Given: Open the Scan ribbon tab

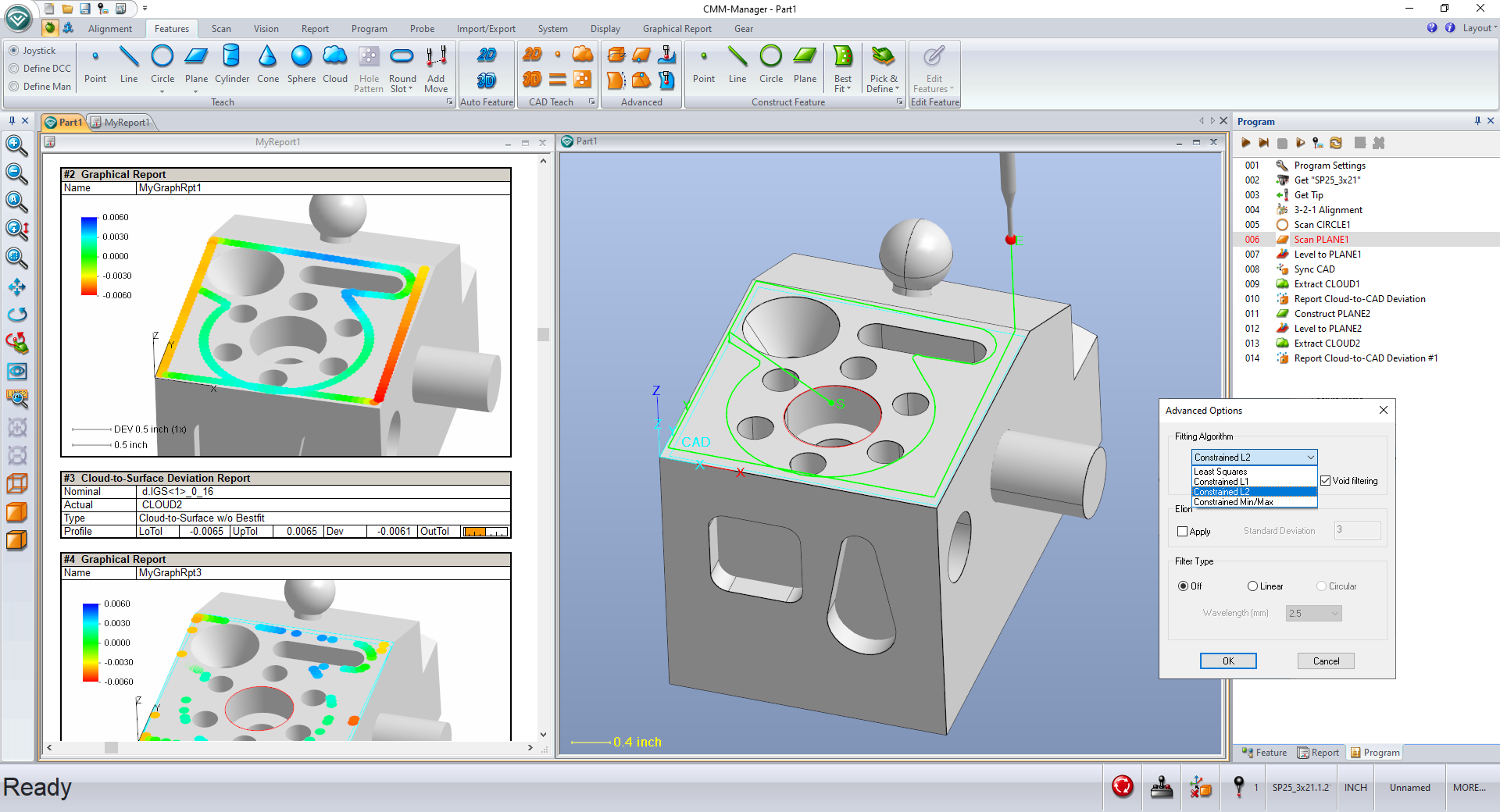Looking at the screenshot, I should [221, 29].
